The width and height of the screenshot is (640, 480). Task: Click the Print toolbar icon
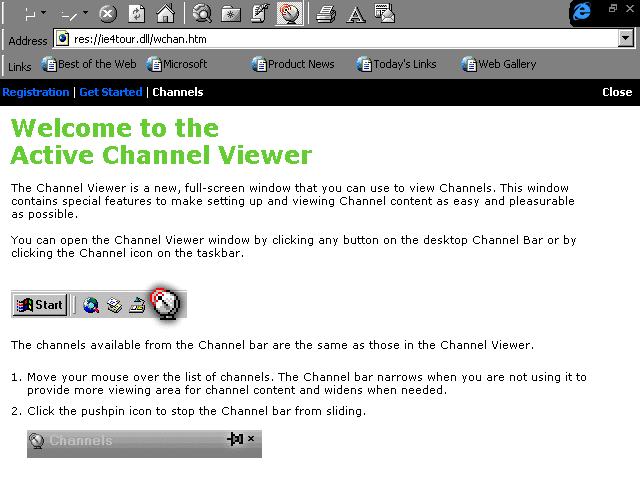326,13
